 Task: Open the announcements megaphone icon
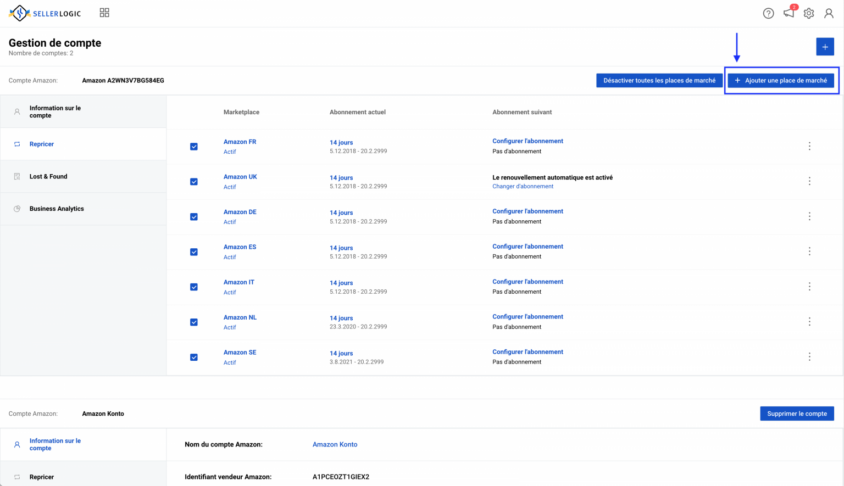pos(789,12)
